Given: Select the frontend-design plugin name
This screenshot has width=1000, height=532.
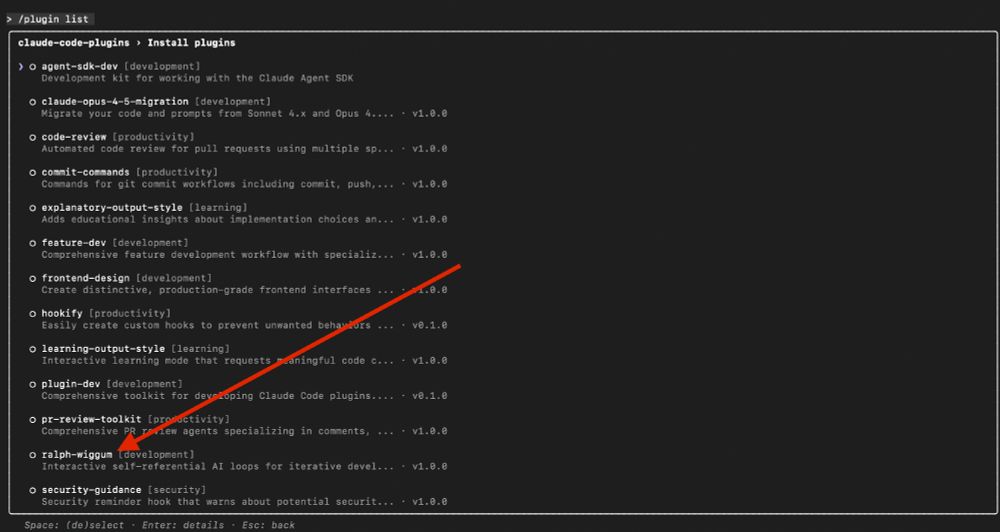Looking at the screenshot, I should [x=85, y=278].
